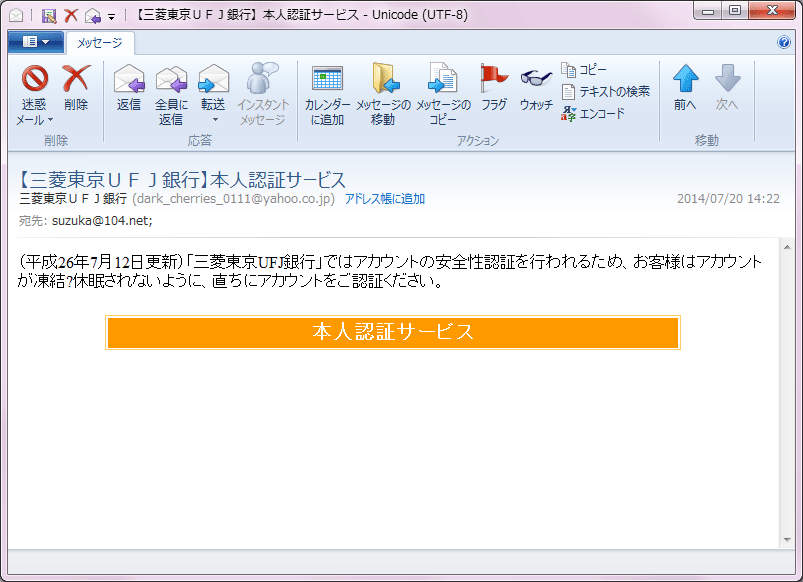Click the message body paragraph text
803x582 pixels.
click(x=390, y=272)
